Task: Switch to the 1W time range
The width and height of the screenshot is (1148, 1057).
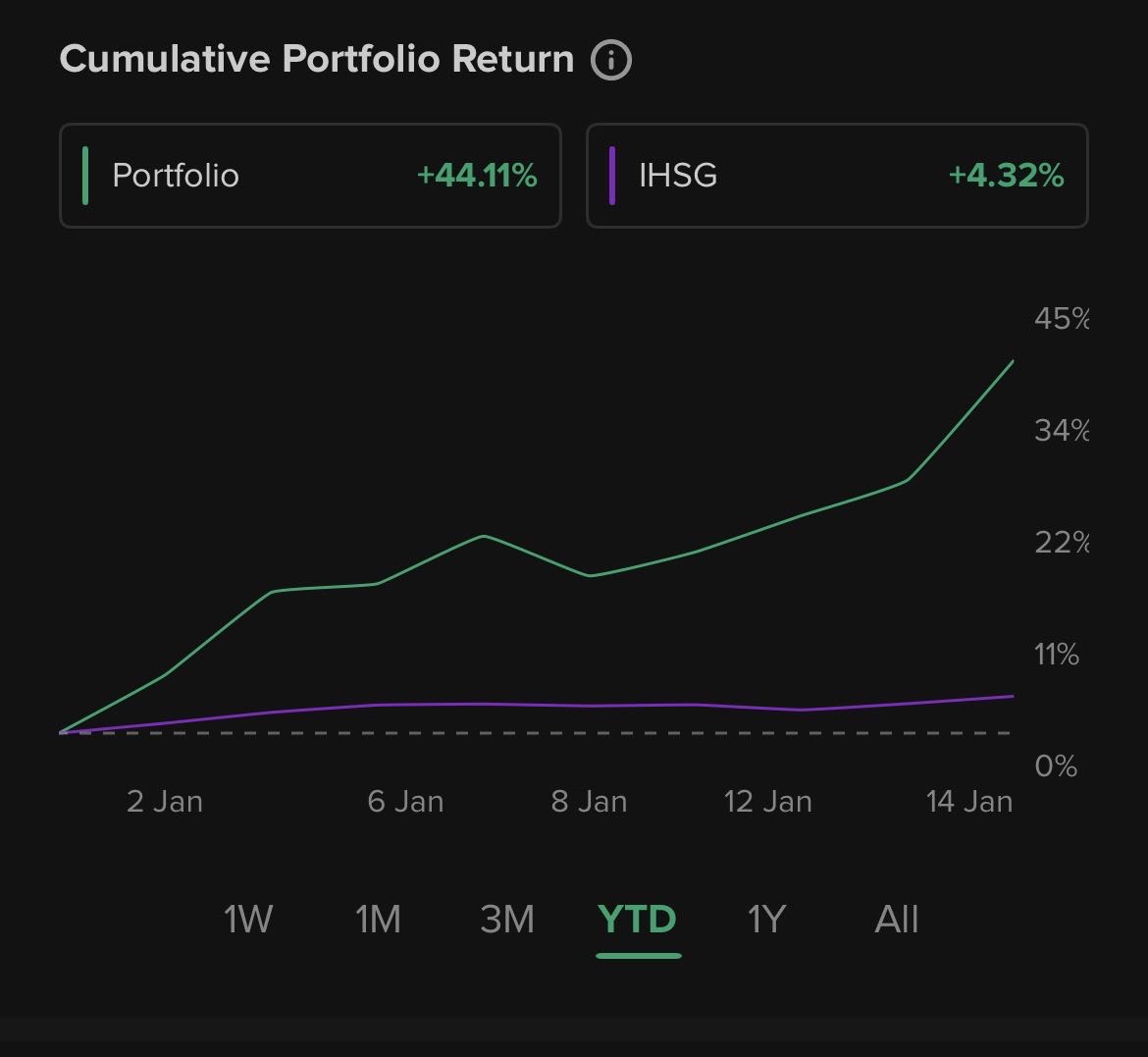Action: (x=248, y=920)
